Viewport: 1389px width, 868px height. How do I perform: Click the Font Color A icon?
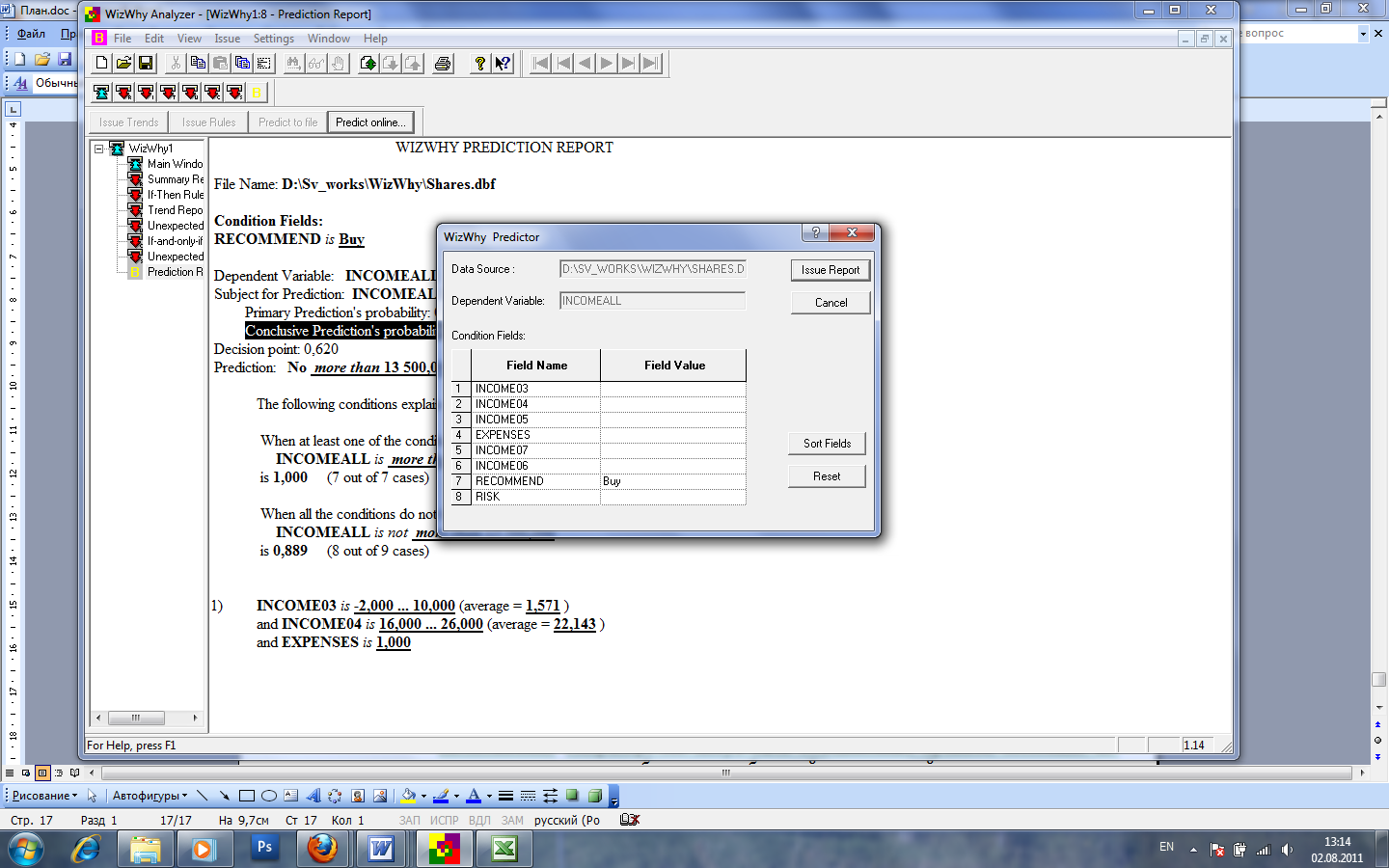[473, 796]
